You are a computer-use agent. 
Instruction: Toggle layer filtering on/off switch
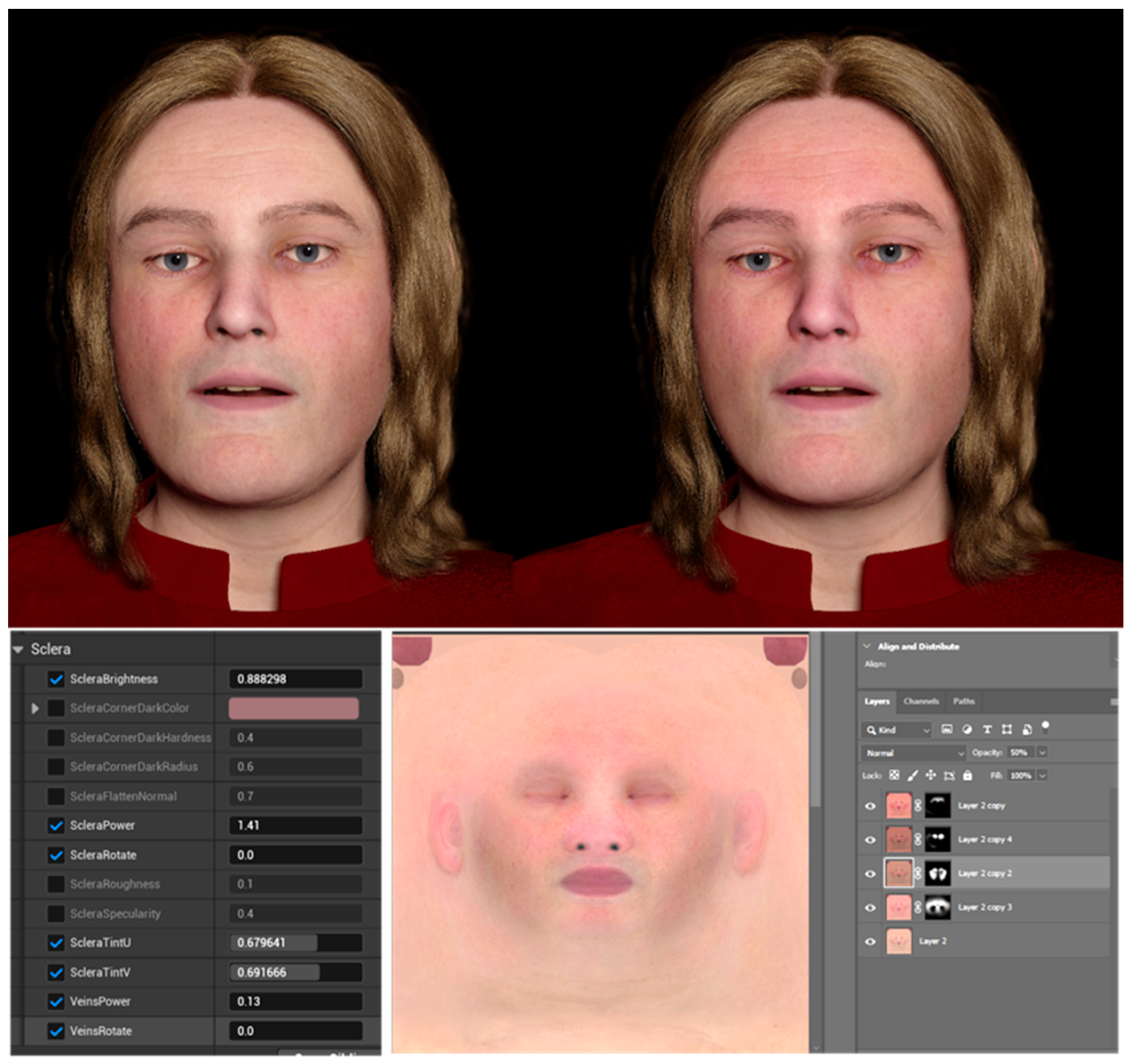(x=1045, y=727)
